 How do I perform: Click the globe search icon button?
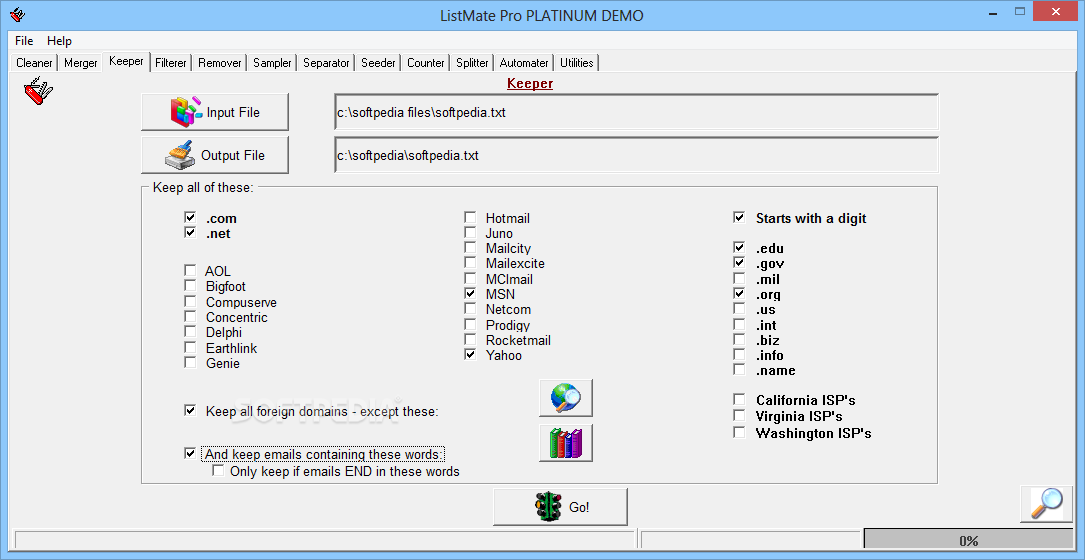click(565, 398)
